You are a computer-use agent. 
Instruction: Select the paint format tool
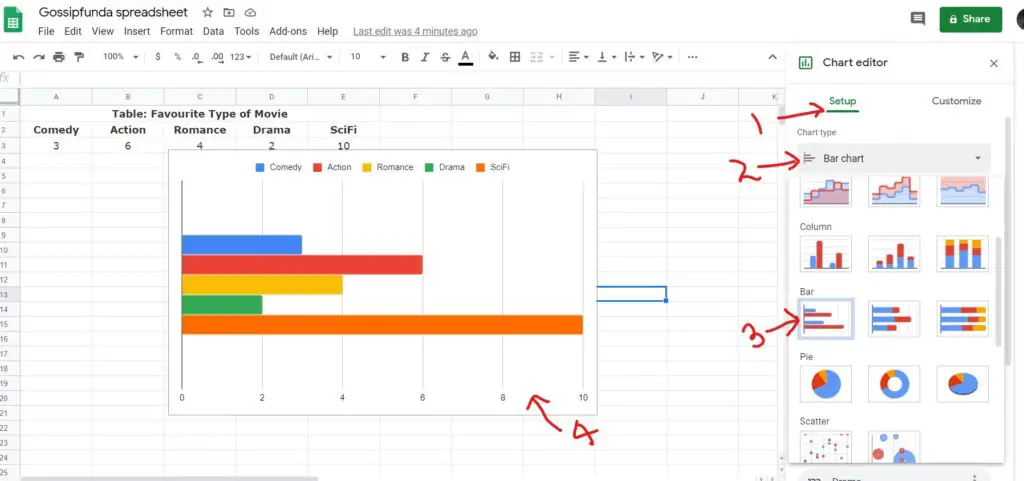79,57
